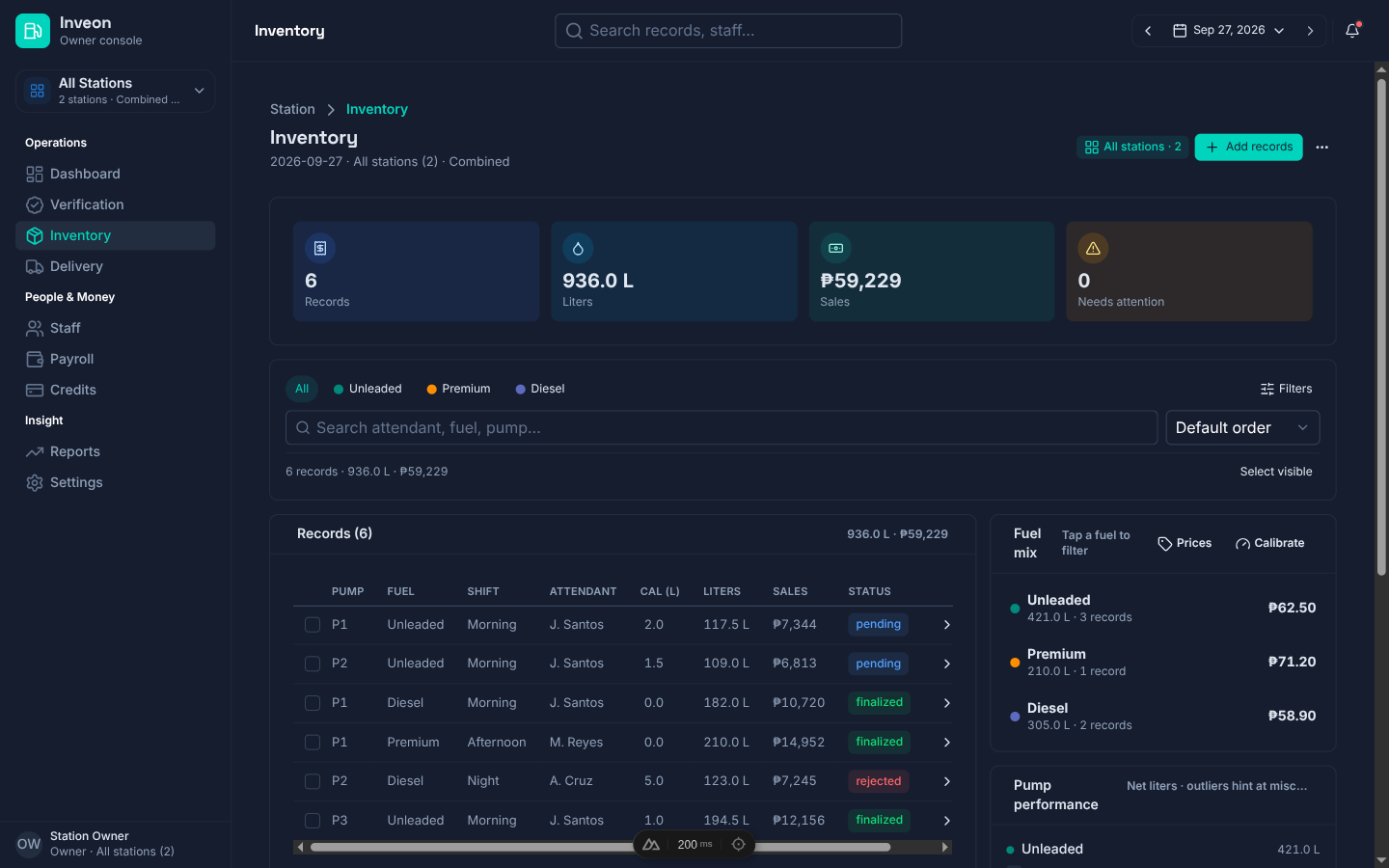Open details arrow for P2 Diesel row

click(946, 781)
